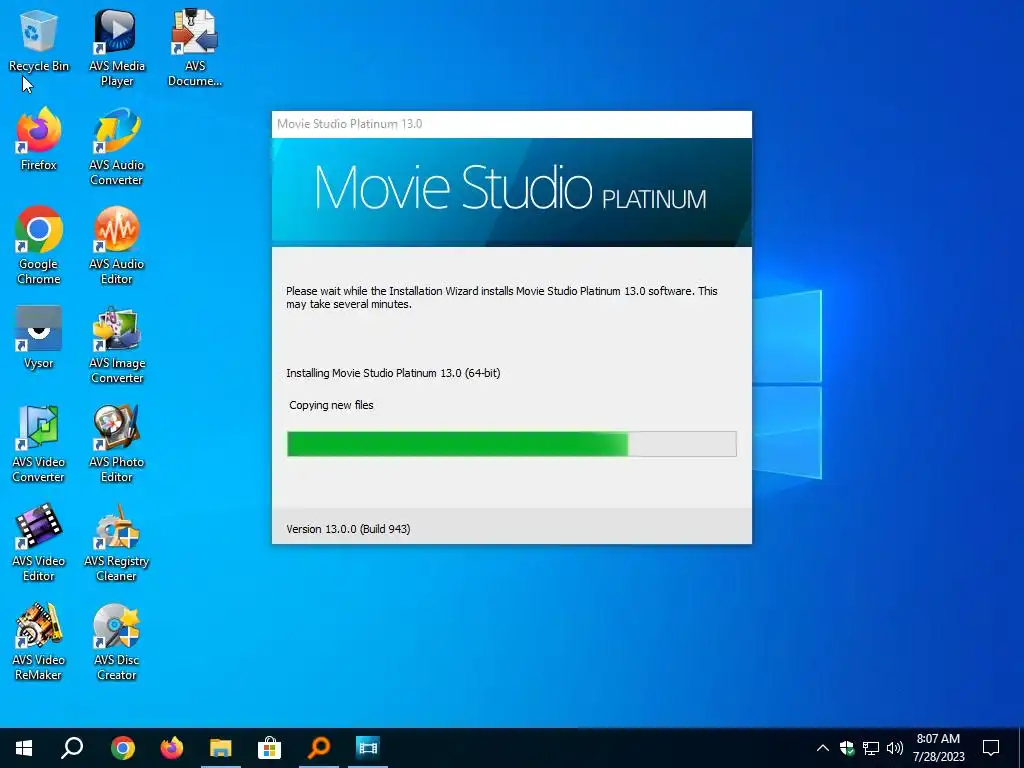Launch Firefox from the taskbar
The image size is (1024, 768).
pos(172,748)
